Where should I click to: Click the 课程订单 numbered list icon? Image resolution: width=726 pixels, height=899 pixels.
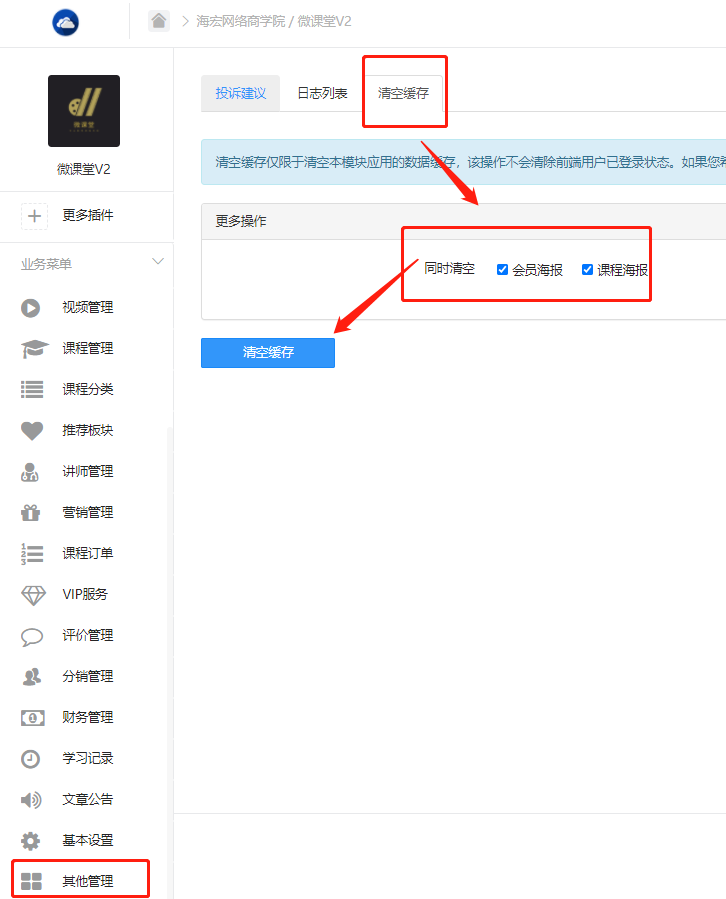click(32, 554)
